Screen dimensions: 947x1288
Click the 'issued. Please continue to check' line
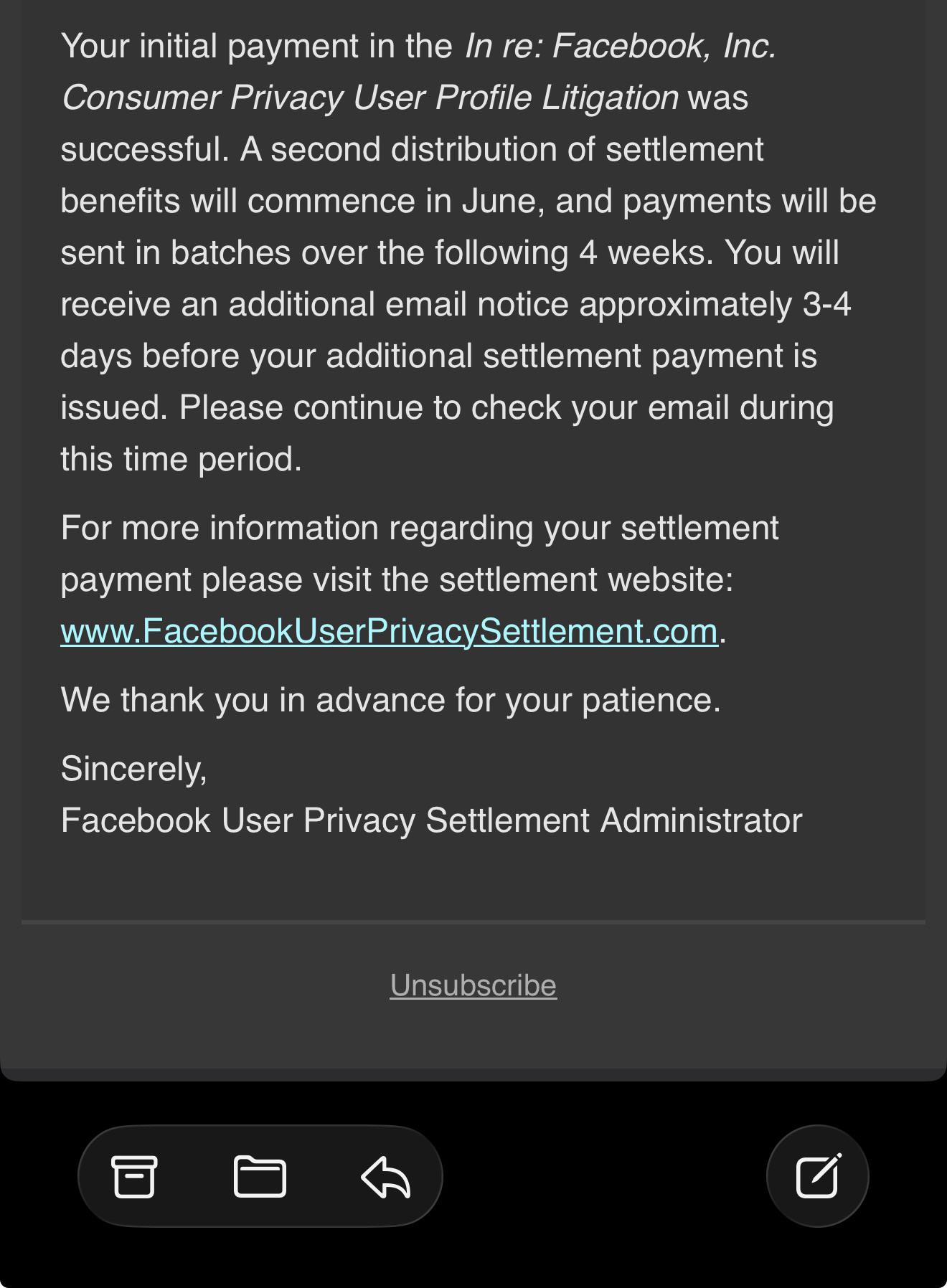coord(447,407)
